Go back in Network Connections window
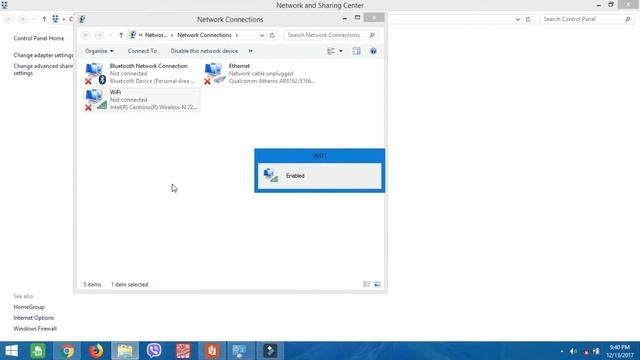 coord(85,35)
